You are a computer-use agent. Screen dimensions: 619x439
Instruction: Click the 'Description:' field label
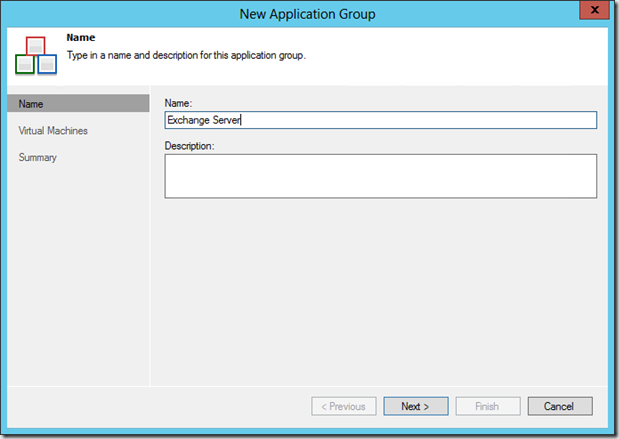(189, 146)
